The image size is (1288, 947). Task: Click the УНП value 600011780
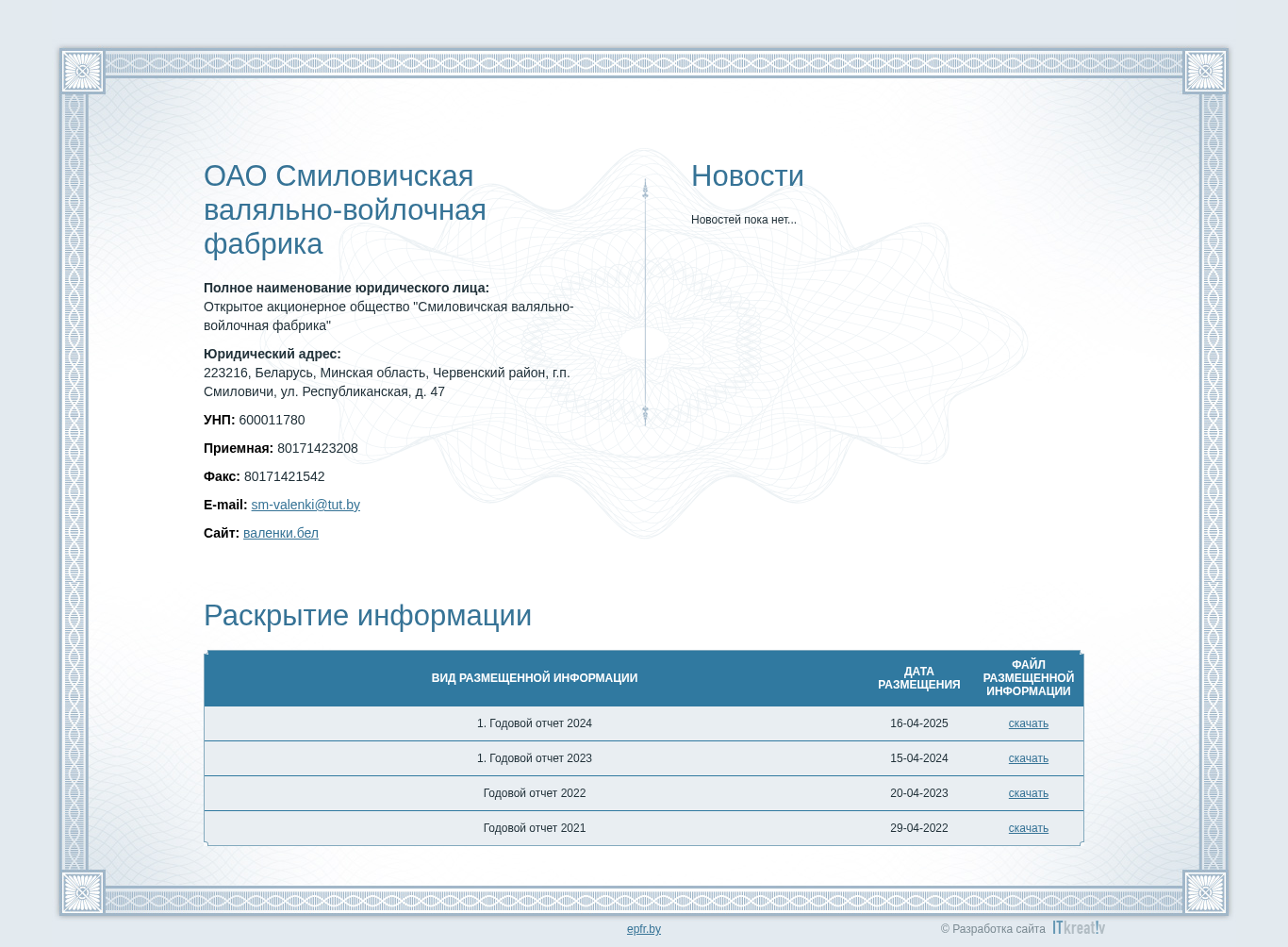coord(272,420)
